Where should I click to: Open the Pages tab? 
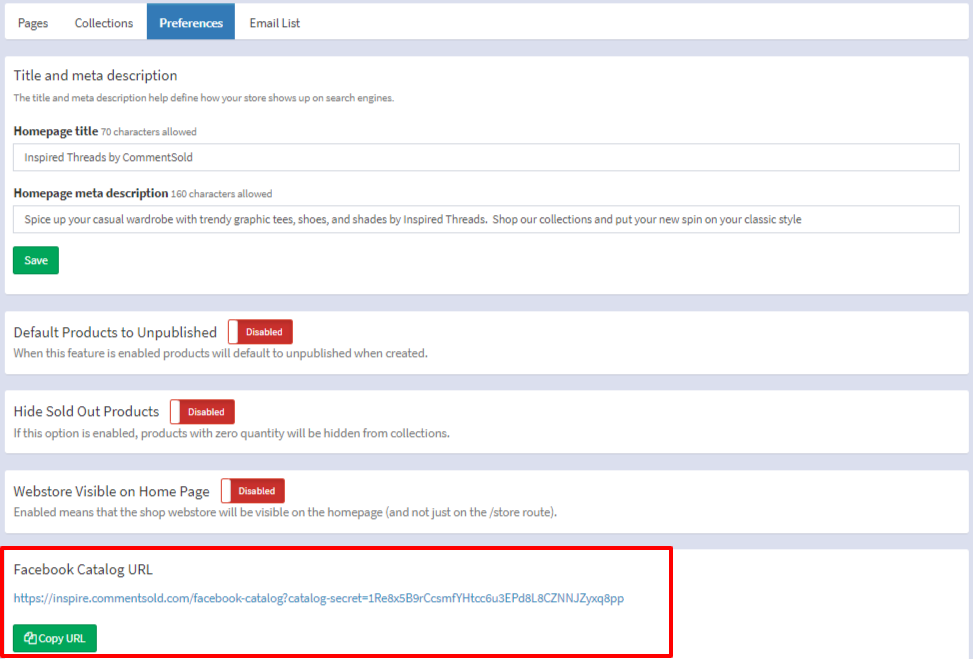coord(33,22)
